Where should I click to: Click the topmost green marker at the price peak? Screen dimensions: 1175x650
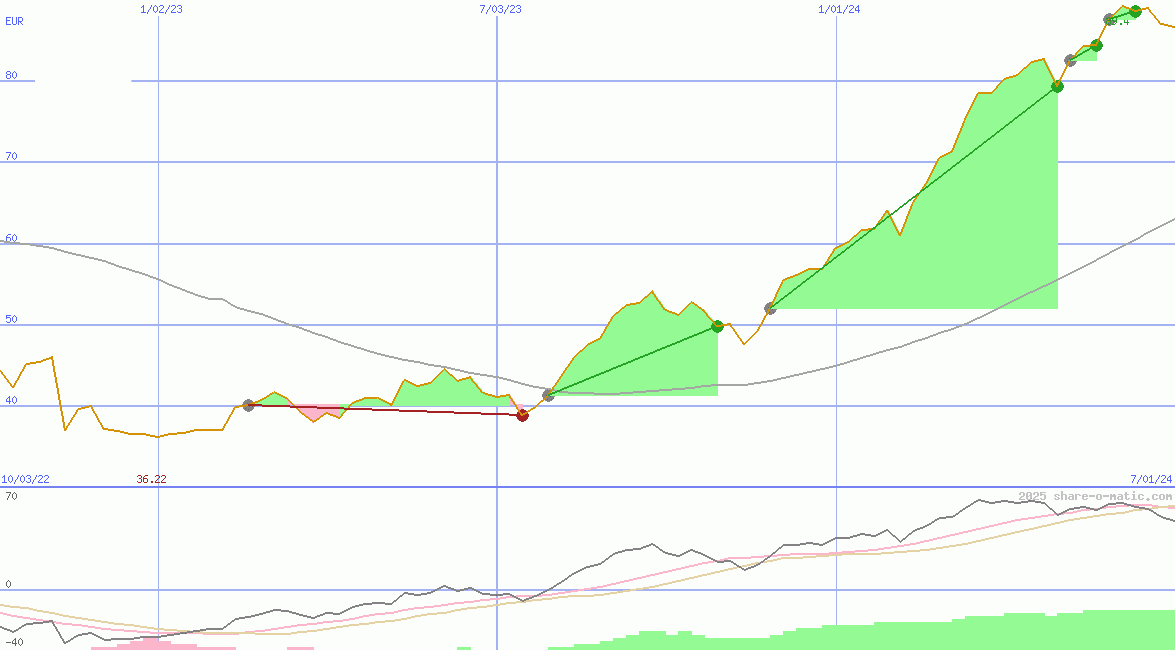pyautogui.click(x=1135, y=12)
